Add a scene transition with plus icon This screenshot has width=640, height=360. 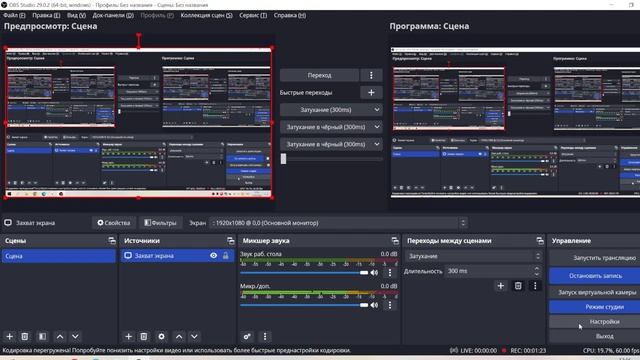coord(500,286)
